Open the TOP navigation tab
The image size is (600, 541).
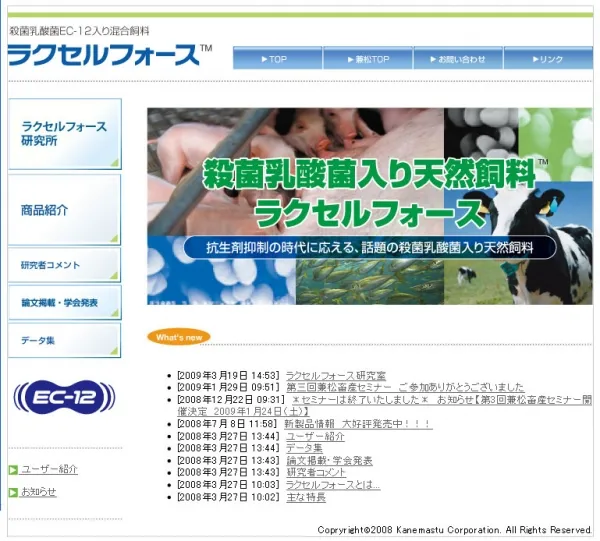(277, 58)
